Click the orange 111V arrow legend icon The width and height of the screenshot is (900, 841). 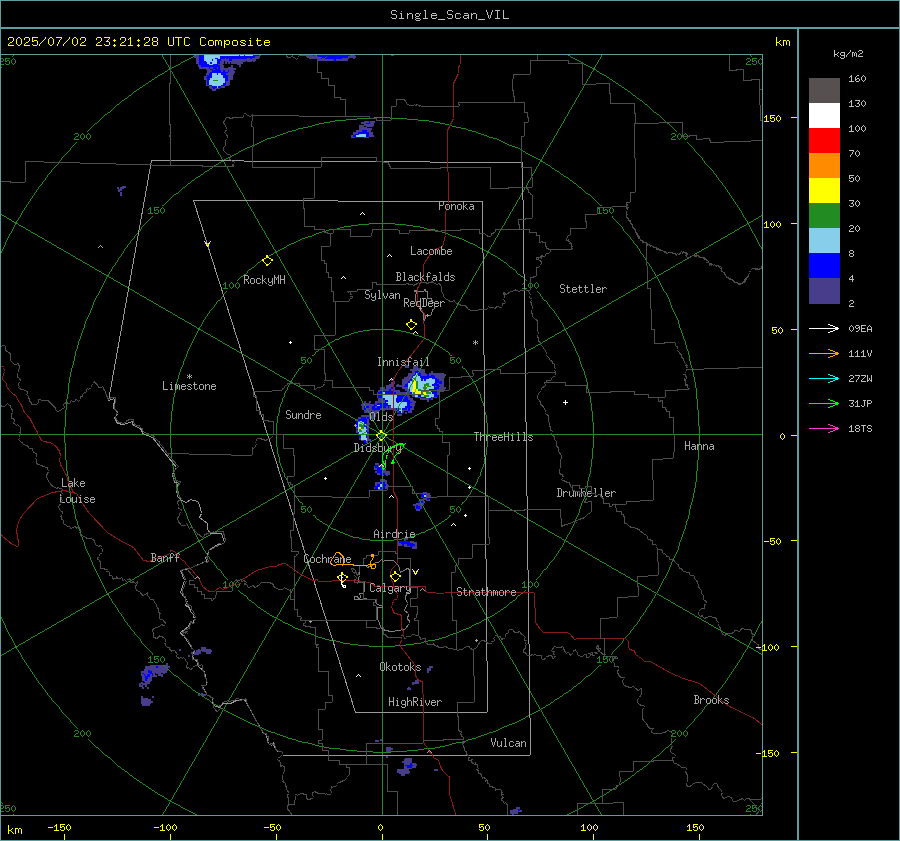coord(824,354)
